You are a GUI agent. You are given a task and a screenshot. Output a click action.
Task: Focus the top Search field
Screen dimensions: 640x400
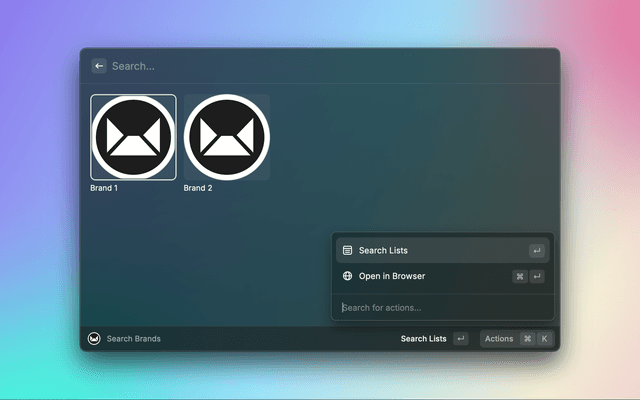300,66
